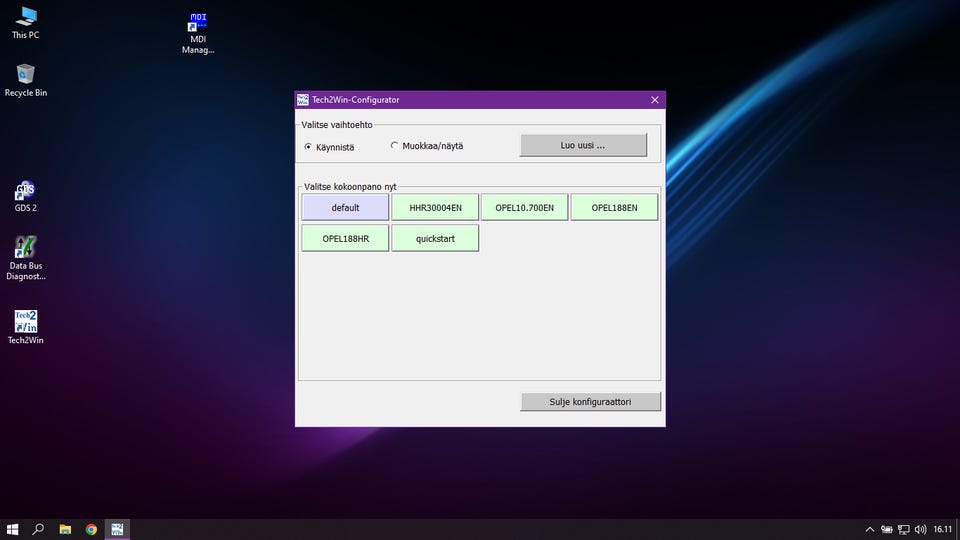Choose the OPEL188EN configuration
Screen dimensions: 960x540
tap(614, 208)
